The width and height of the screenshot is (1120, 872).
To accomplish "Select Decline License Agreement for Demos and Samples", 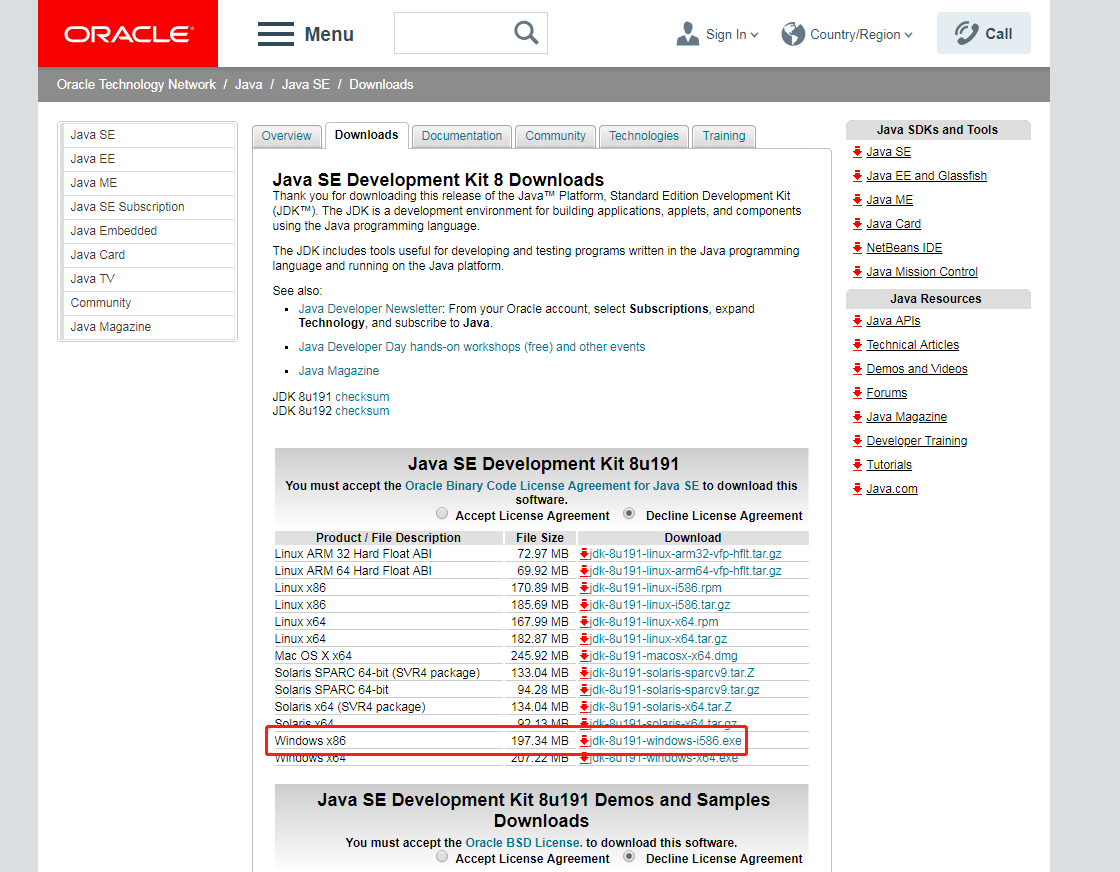I will coord(629,856).
